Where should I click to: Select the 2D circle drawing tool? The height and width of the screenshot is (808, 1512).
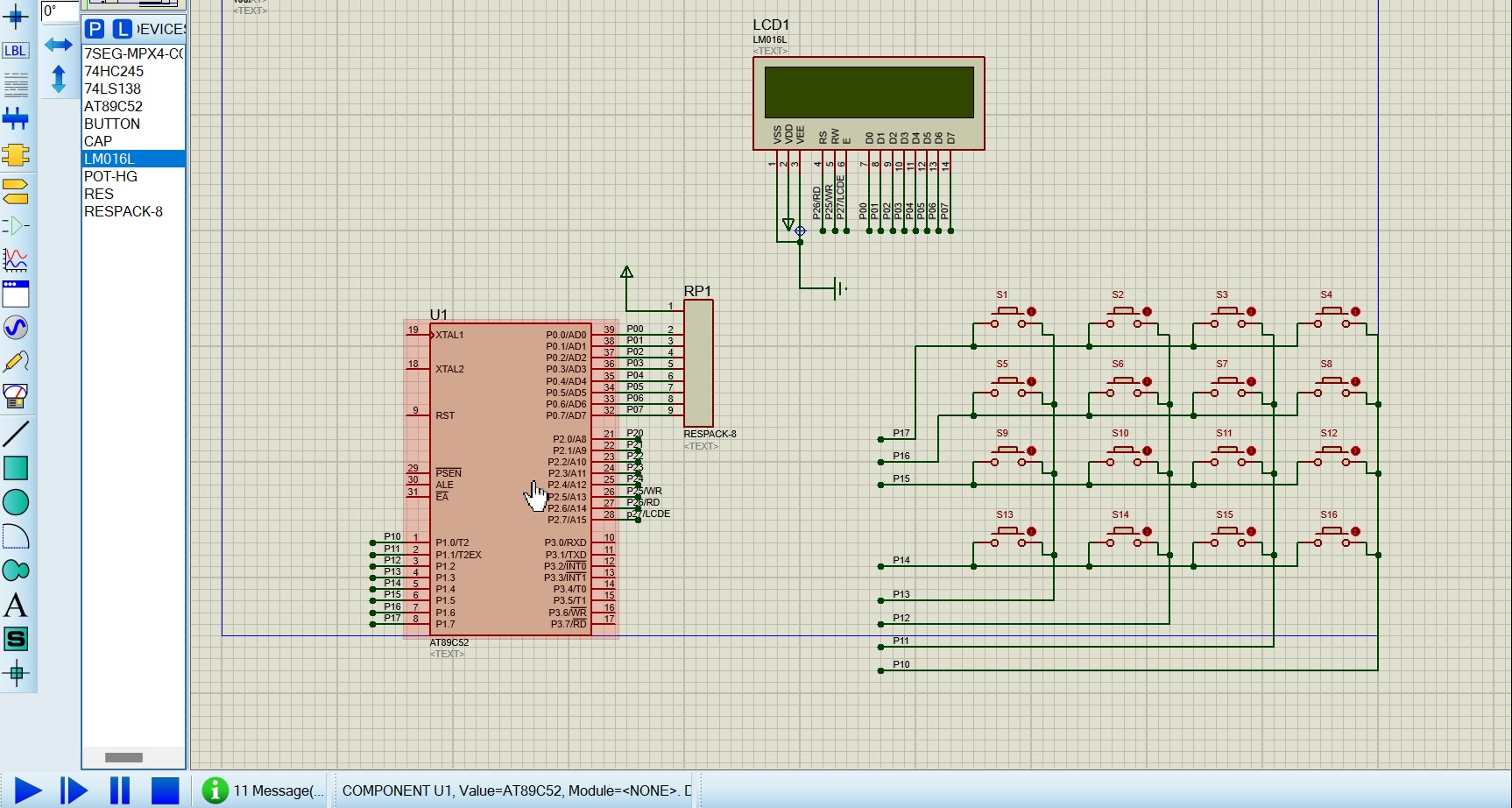pos(16,502)
